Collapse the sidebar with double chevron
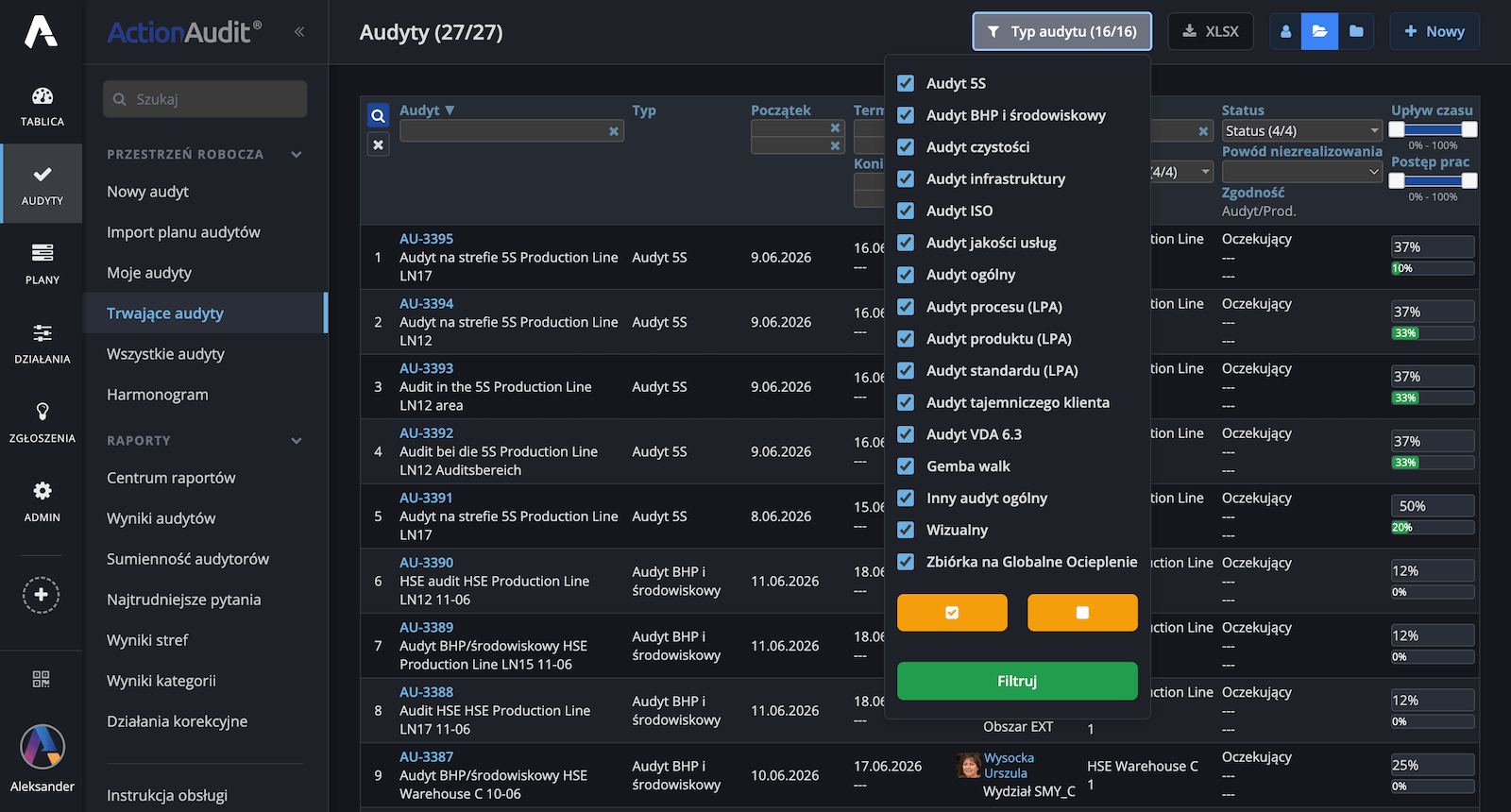This screenshot has width=1511, height=812. [299, 31]
